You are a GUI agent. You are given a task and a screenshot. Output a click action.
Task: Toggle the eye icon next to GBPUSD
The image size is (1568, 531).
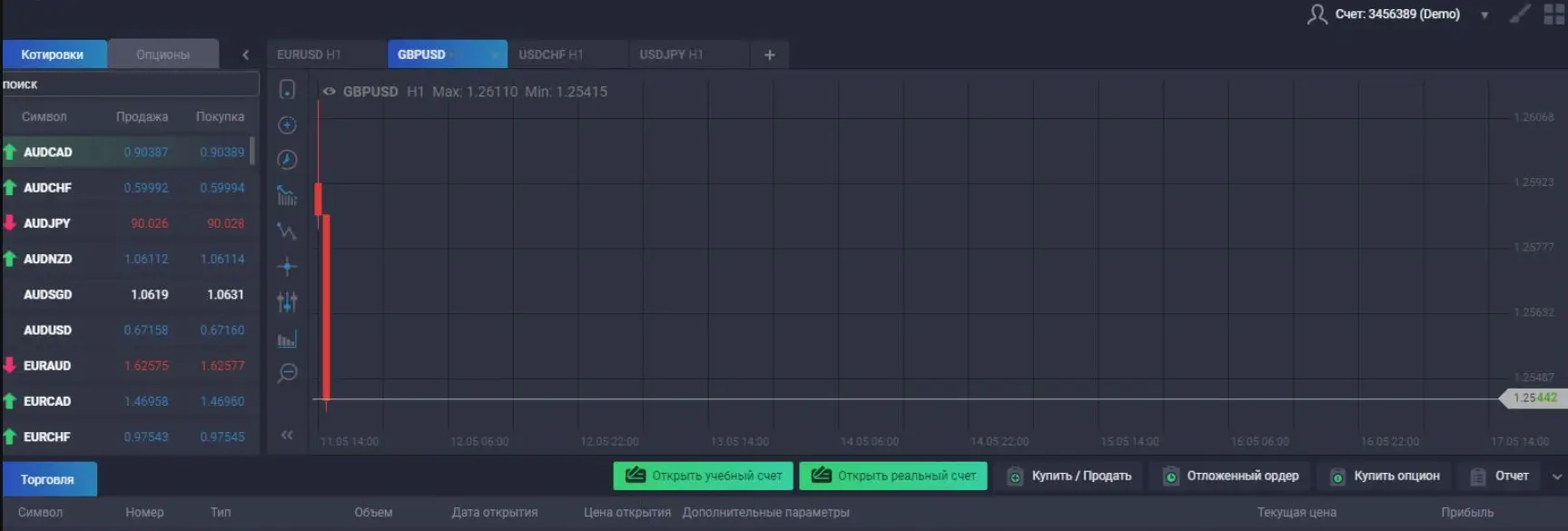(x=329, y=92)
